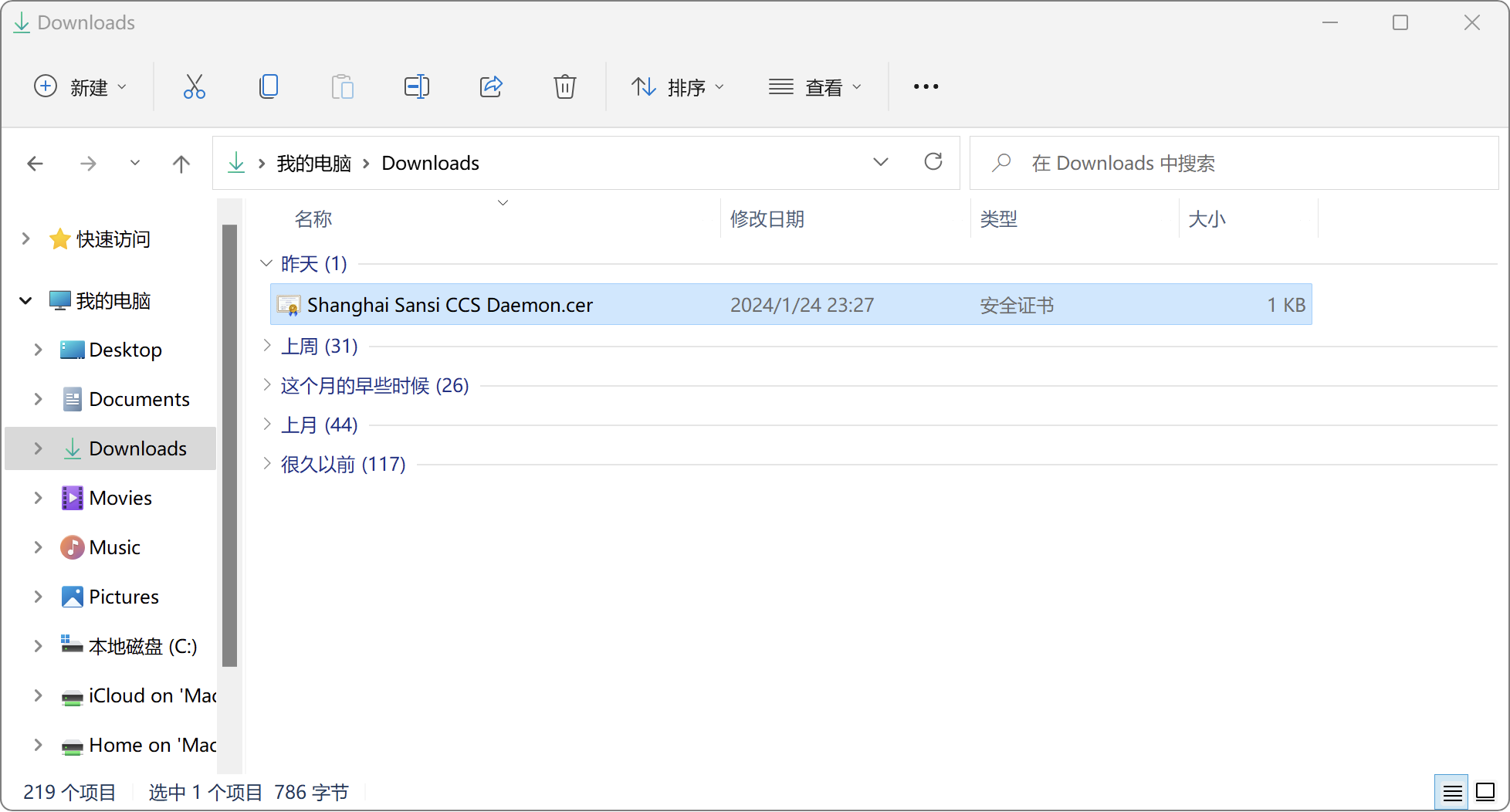The image size is (1510, 812).
Task: Expand the iCloud on 'Mac' node chevron
Action: (38, 695)
